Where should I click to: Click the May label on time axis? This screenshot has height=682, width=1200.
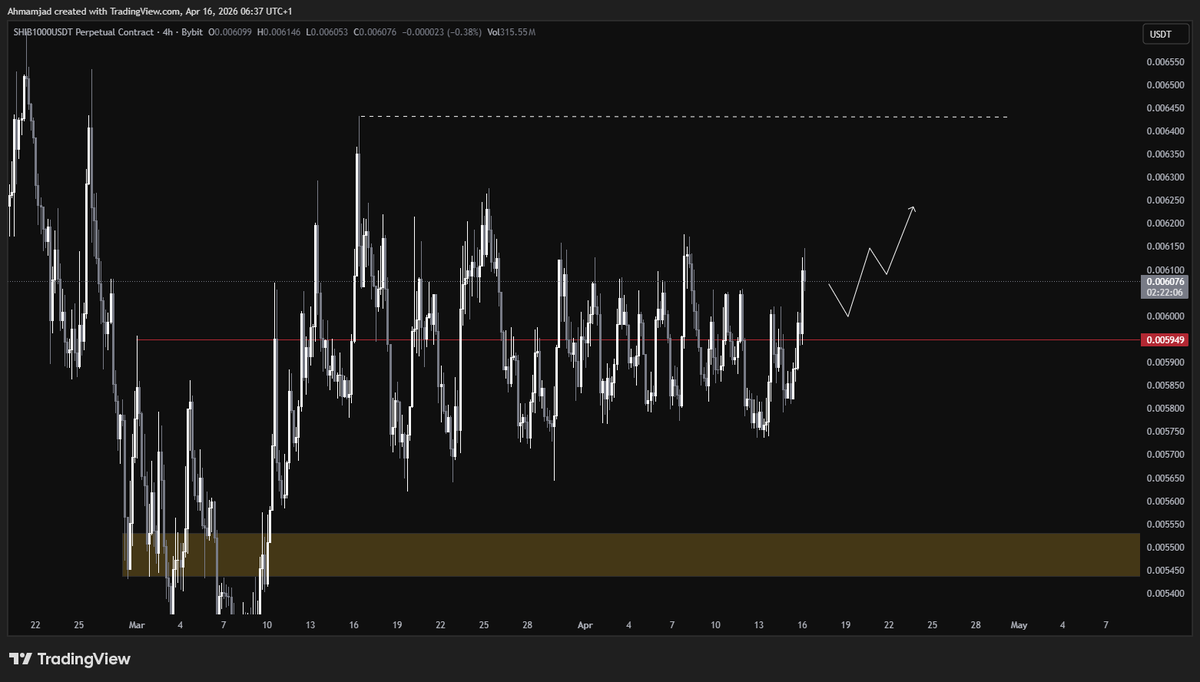point(1018,625)
